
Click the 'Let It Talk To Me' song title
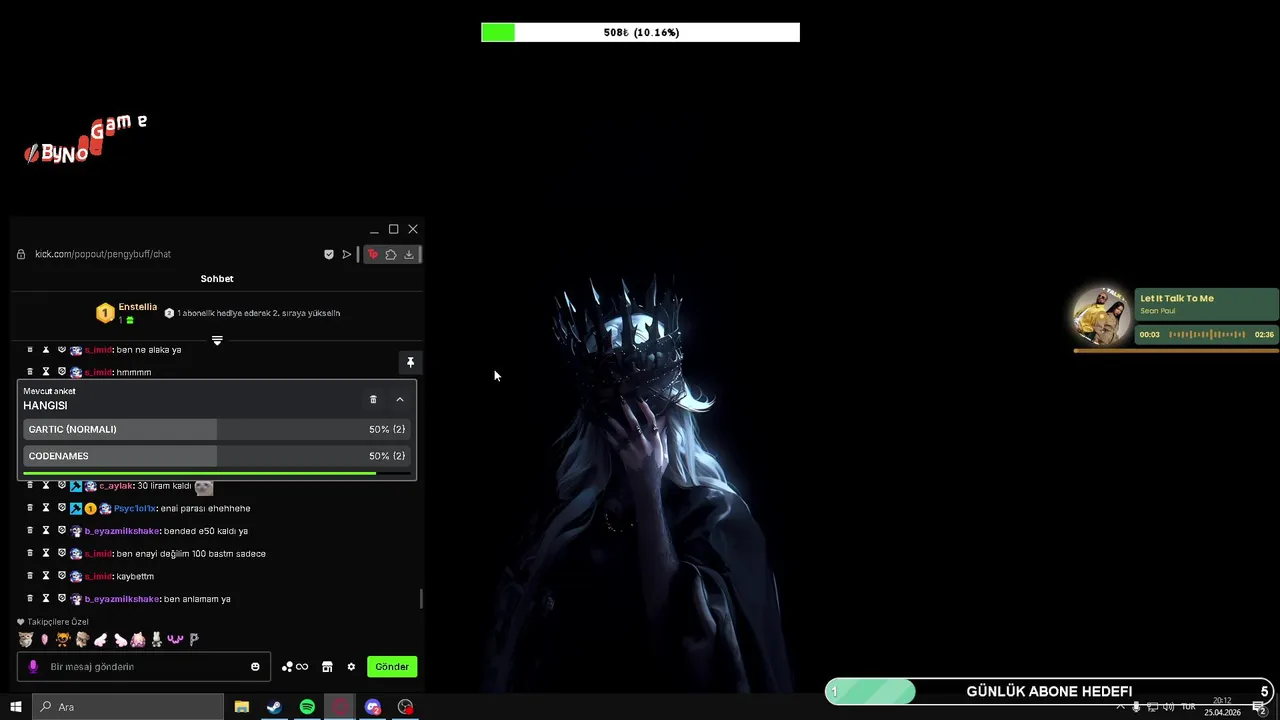[1177, 298]
